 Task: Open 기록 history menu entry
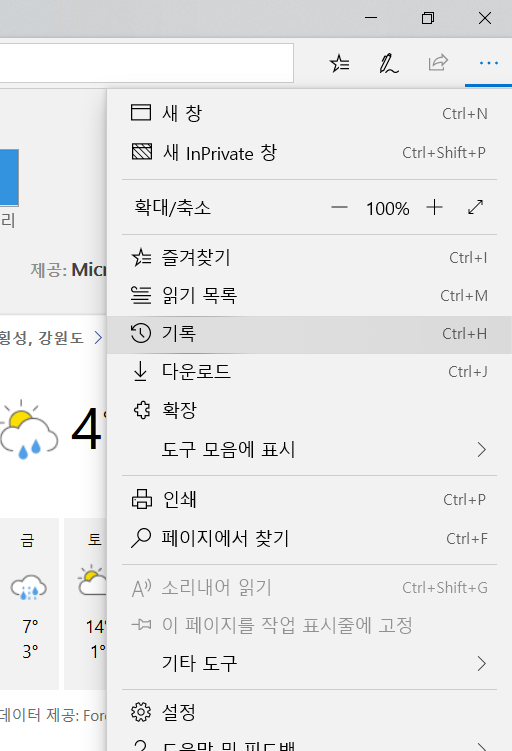coord(309,334)
